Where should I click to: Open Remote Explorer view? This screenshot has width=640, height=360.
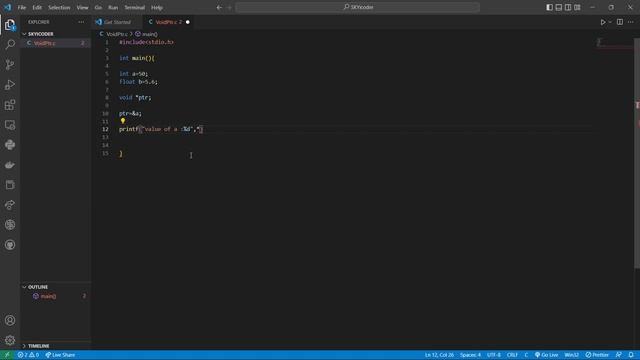[10, 125]
